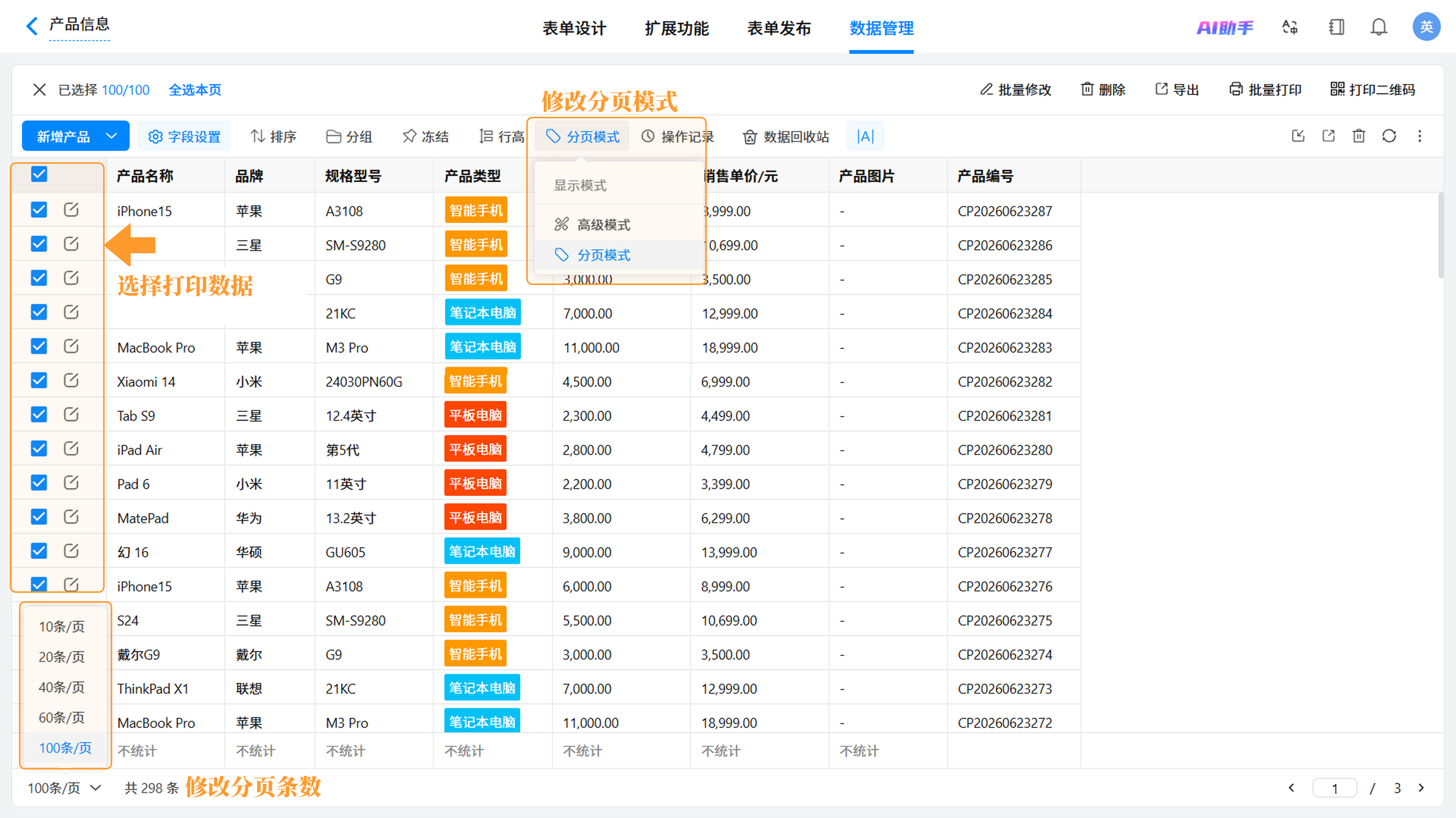Click 批量修改 button

tap(1016, 90)
